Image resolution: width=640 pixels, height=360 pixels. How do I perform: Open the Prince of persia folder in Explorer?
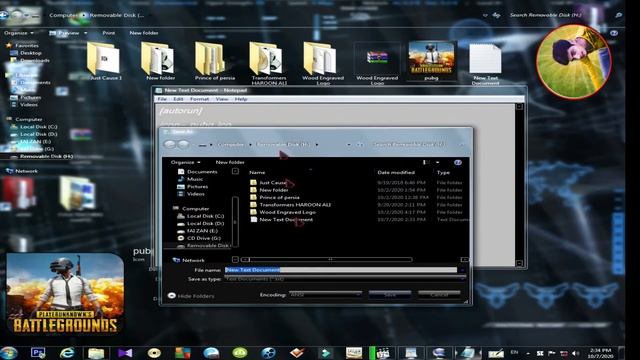pos(214,61)
